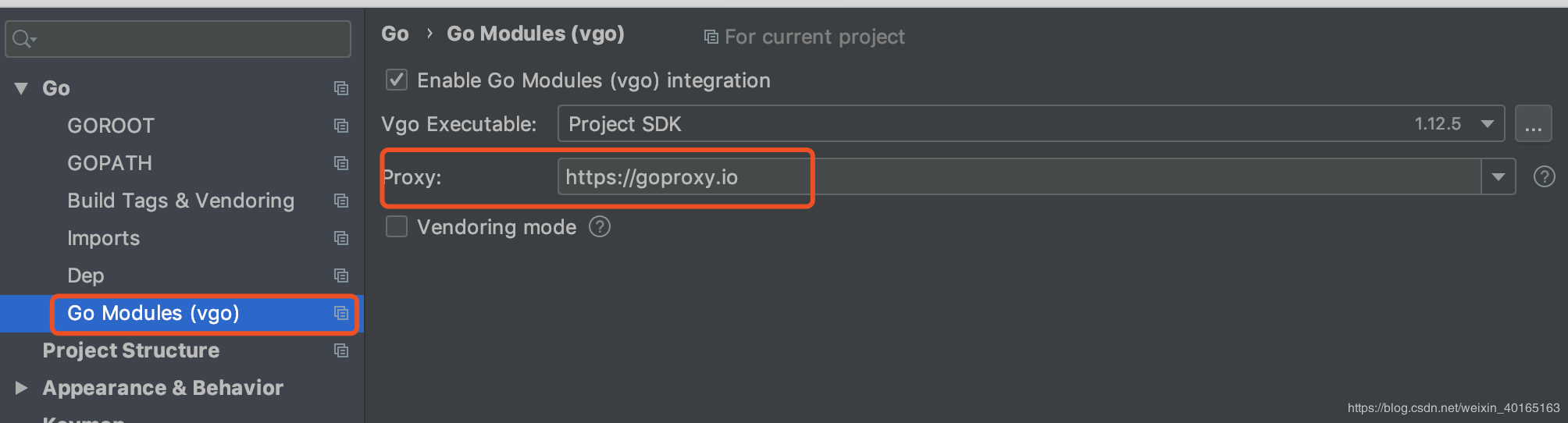Open the Proxy dropdown arrow
The height and width of the screenshot is (423, 1568).
click(x=1498, y=177)
